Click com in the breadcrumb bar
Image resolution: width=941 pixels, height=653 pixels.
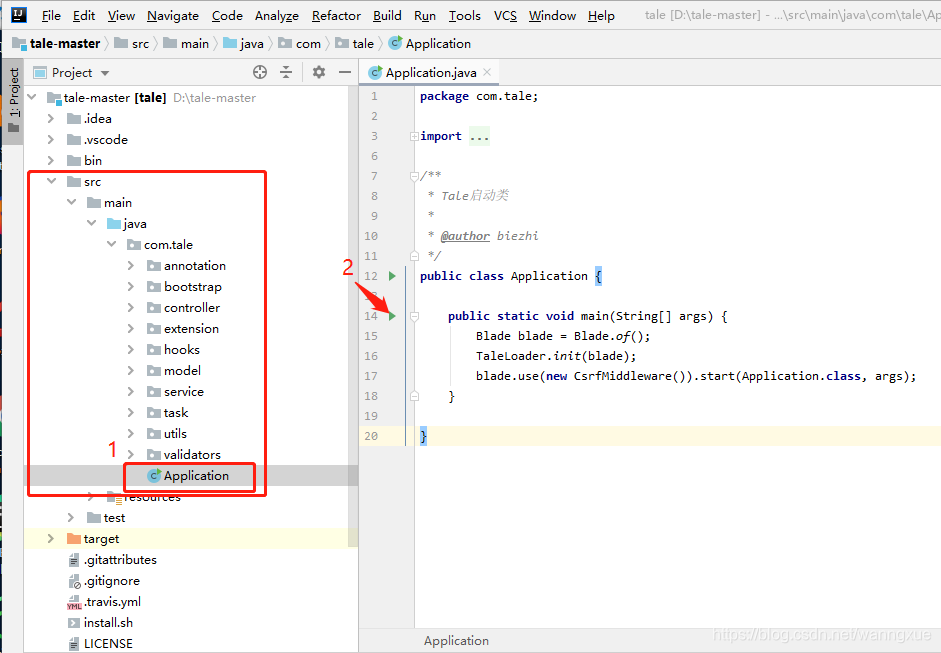[299, 44]
